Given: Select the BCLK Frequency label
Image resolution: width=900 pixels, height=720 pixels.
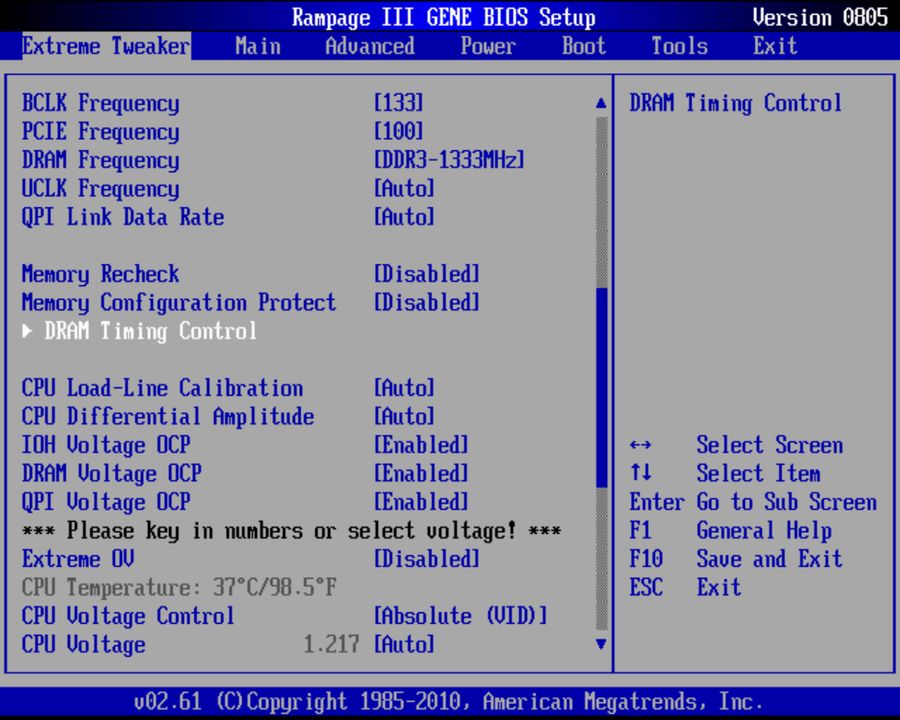Looking at the screenshot, I should tap(100, 104).
